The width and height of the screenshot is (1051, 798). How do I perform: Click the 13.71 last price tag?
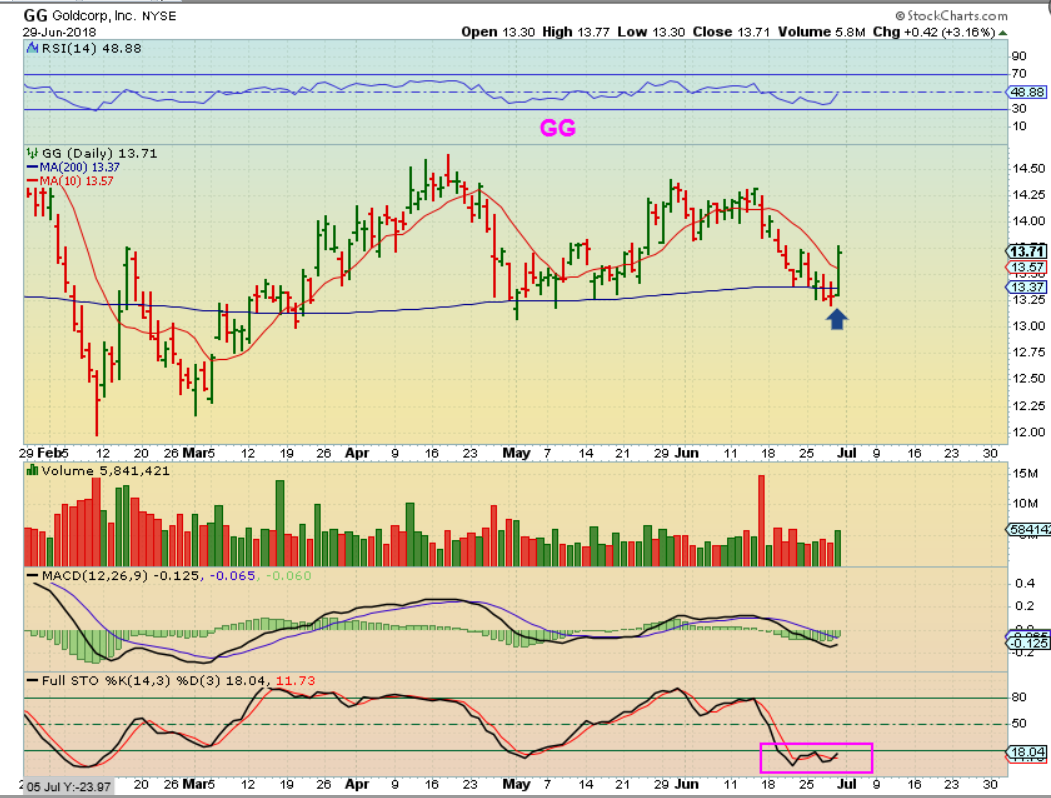click(x=1027, y=251)
